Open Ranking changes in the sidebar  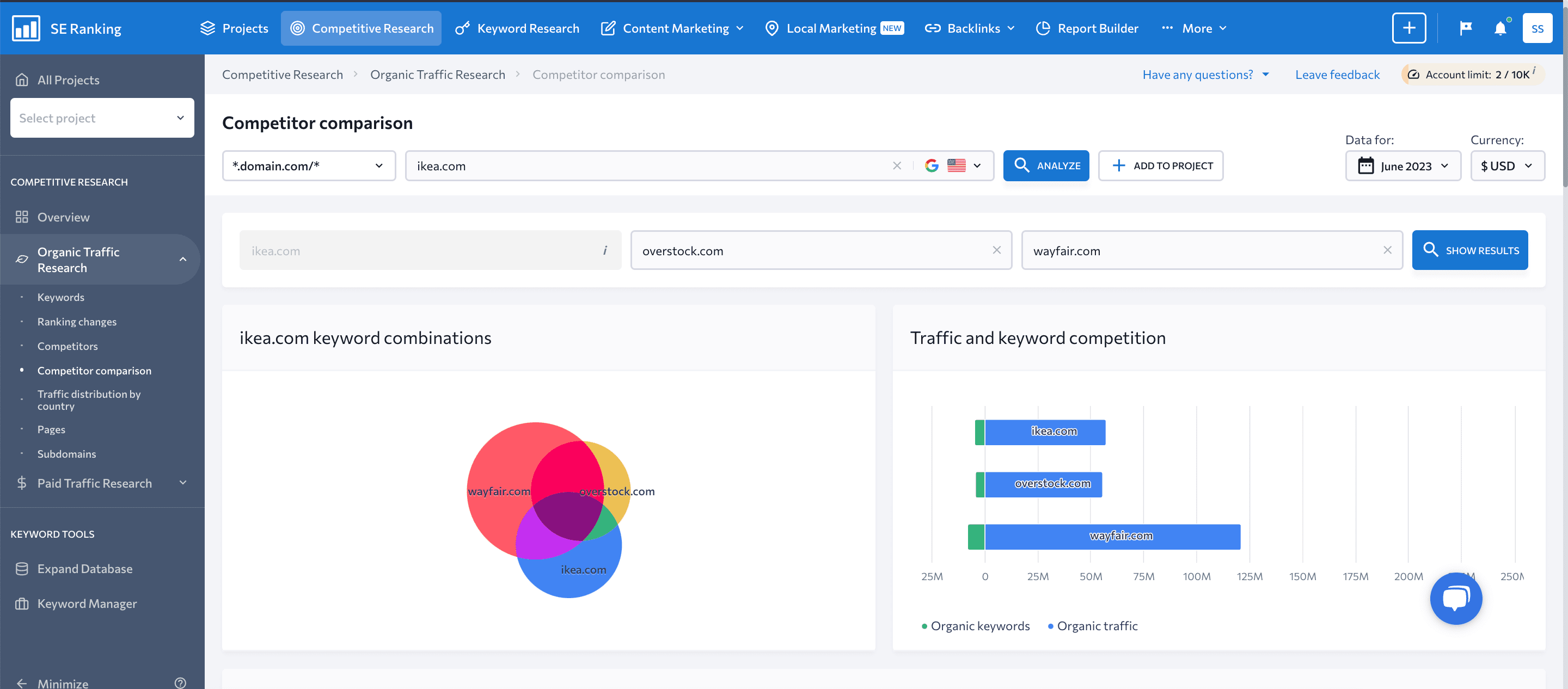coord(77,322)
